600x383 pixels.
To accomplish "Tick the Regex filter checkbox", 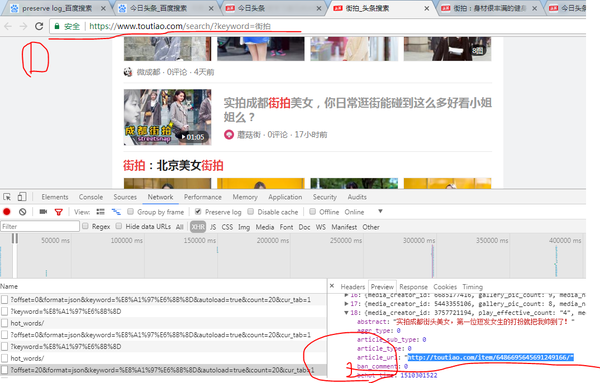I will point(85,226).
